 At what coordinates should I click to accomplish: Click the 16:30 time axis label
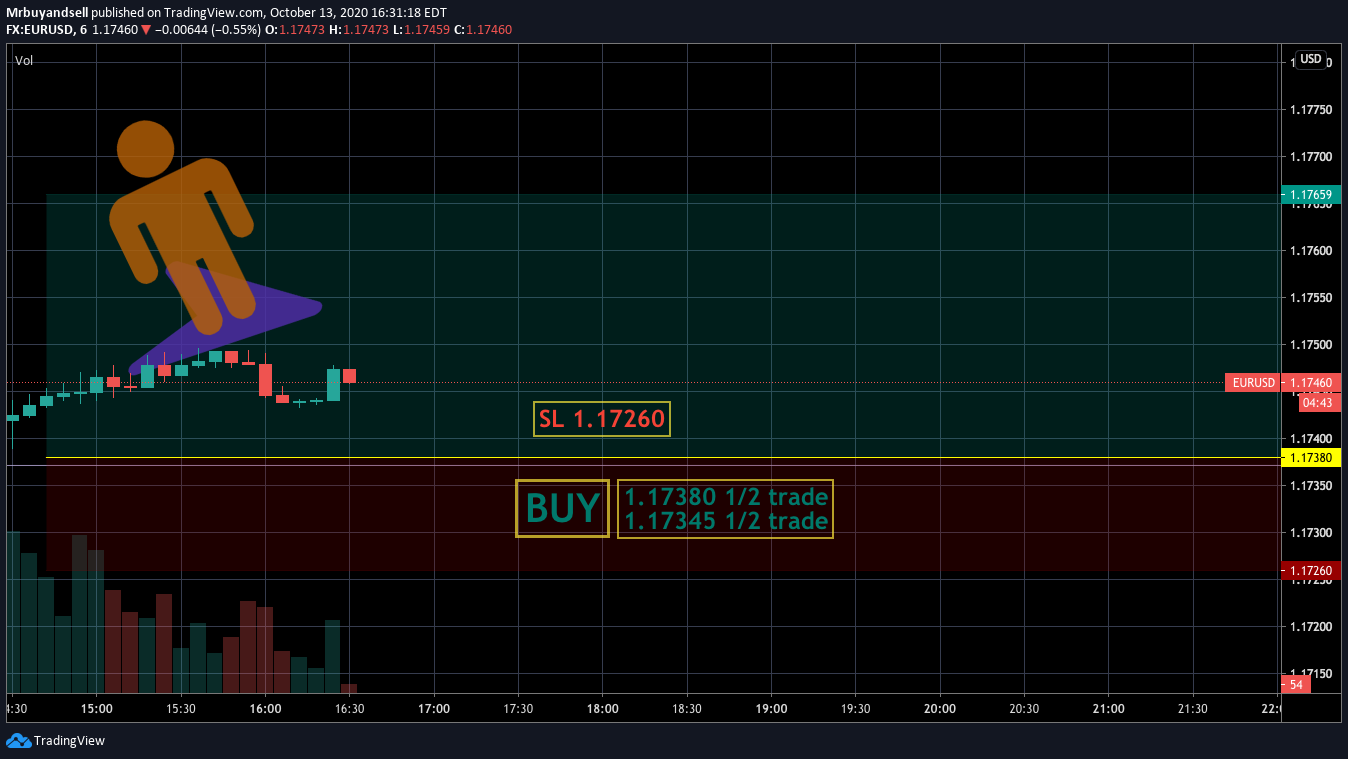point(349,709)
